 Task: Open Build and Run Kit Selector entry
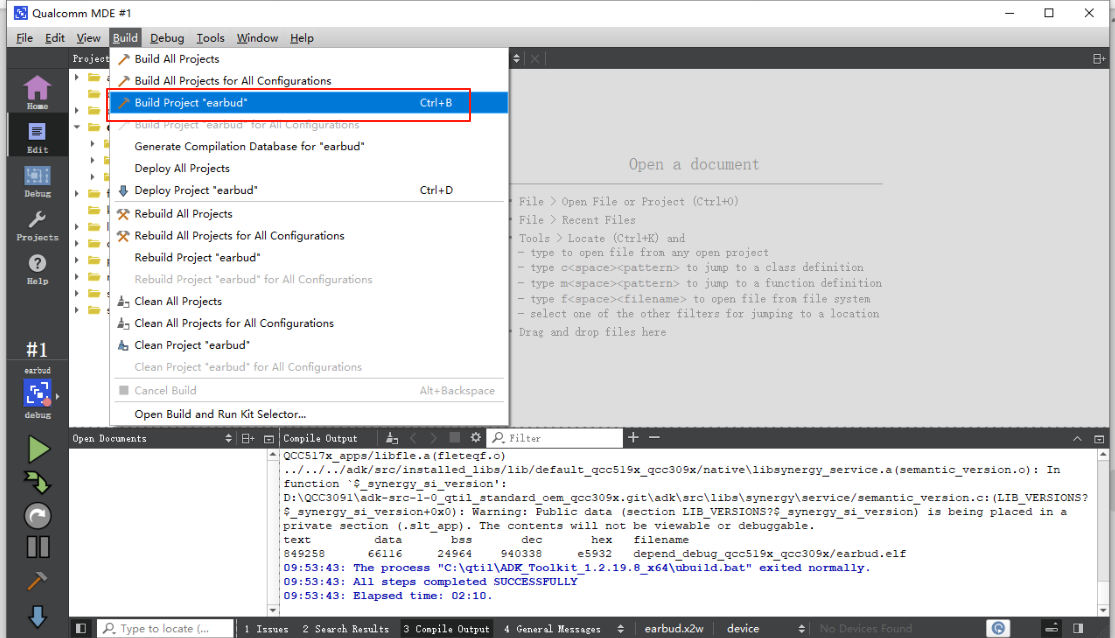point(309,414)
